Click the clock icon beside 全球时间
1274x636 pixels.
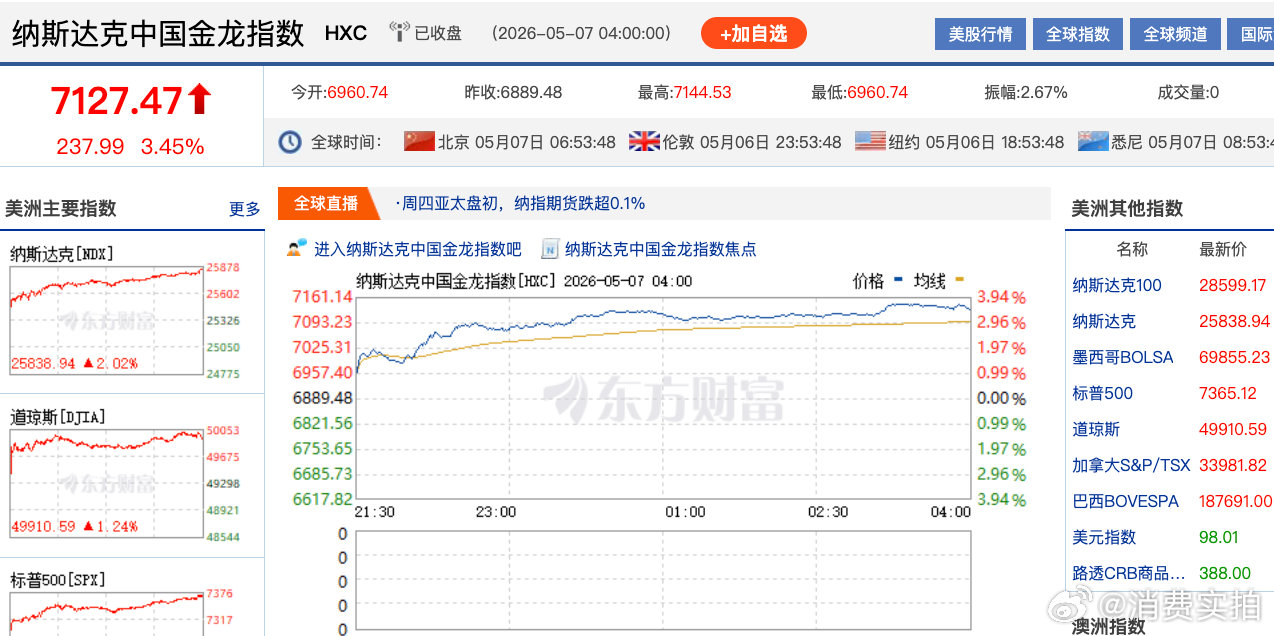coord(290,141)
